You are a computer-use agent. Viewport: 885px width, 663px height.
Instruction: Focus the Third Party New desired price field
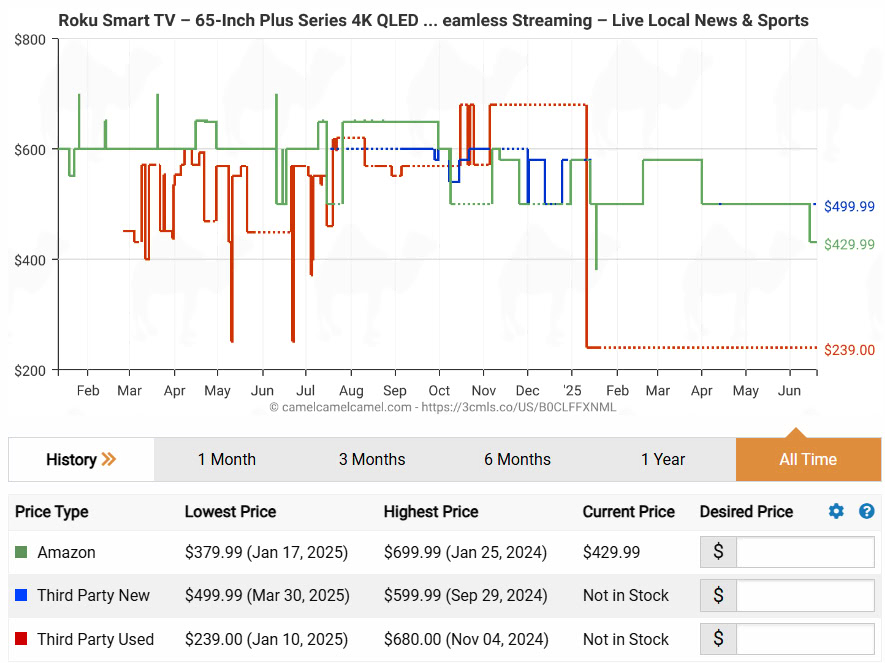coord(804,596)
